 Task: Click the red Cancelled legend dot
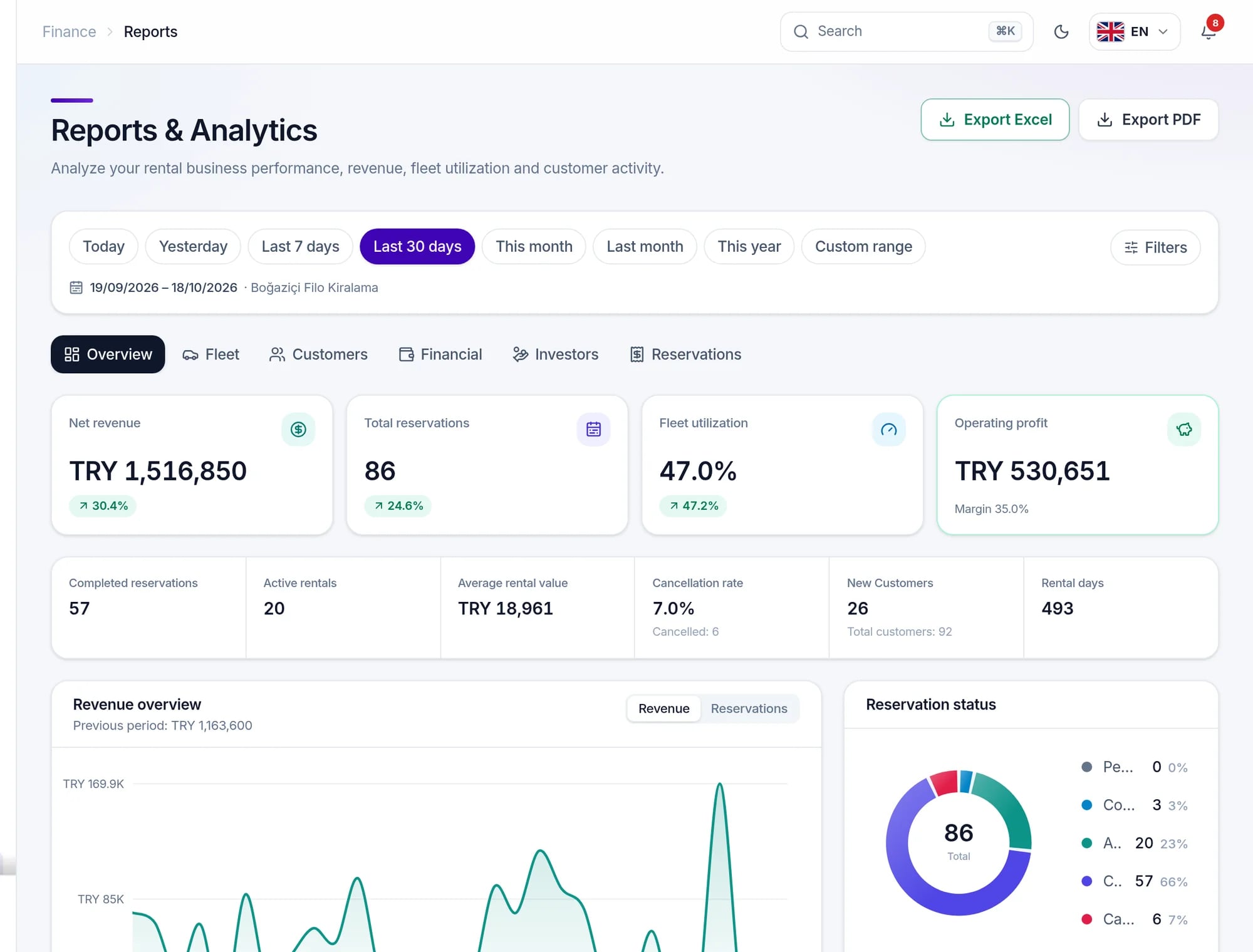pos(1087,919)
